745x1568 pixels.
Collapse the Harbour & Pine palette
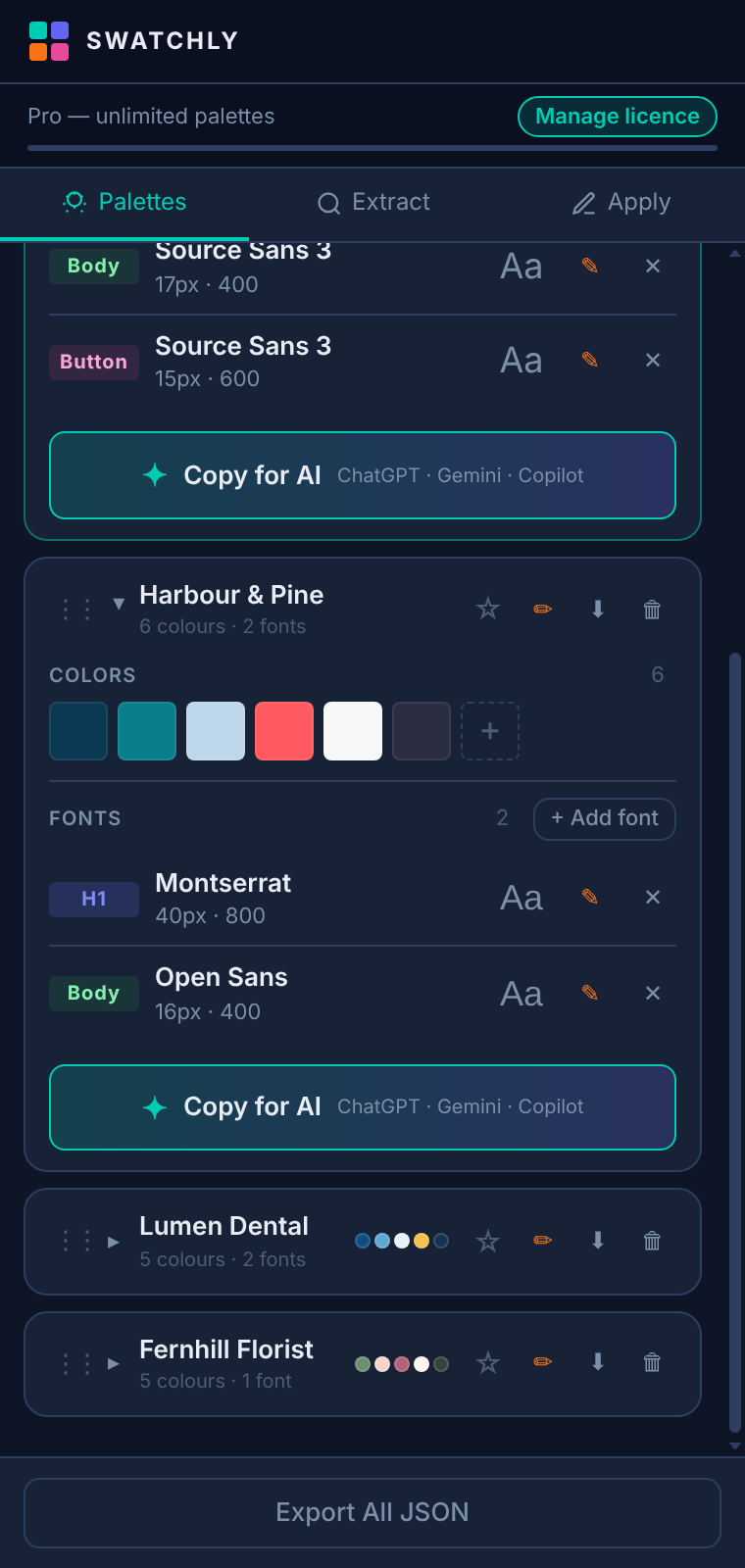coord(119,604)
